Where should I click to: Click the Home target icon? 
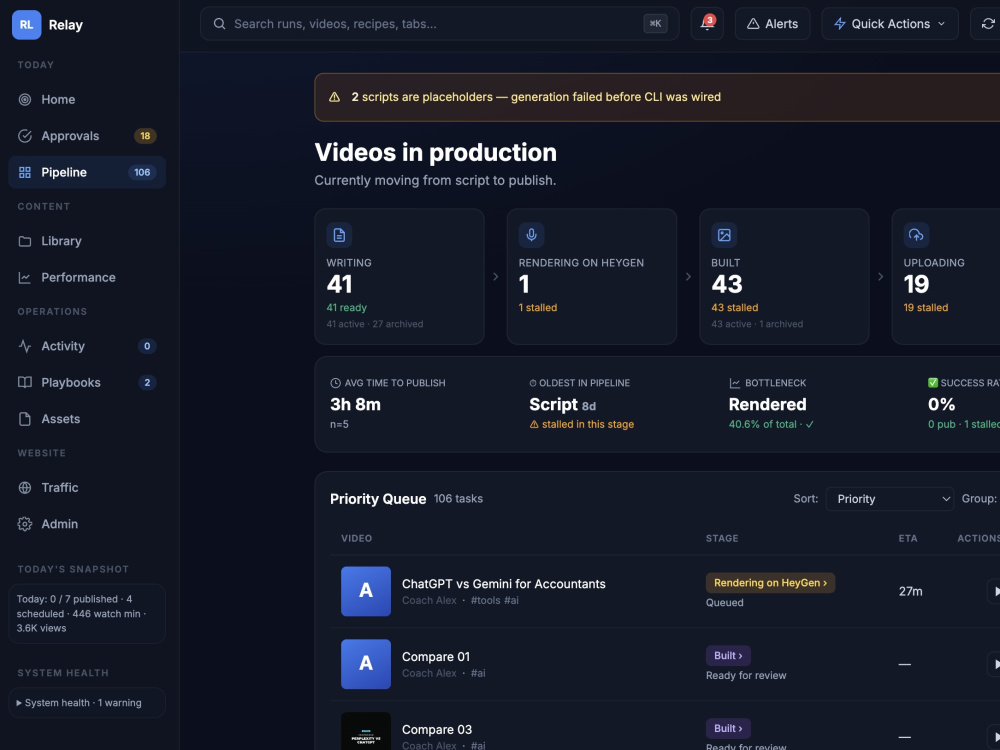coord(25,99)
